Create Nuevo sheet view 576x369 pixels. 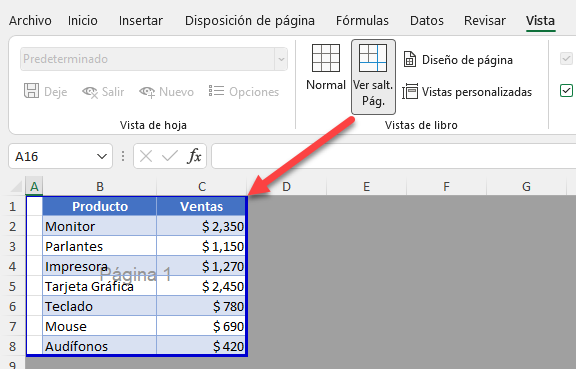pyautogui.click(x=166, y=92)
